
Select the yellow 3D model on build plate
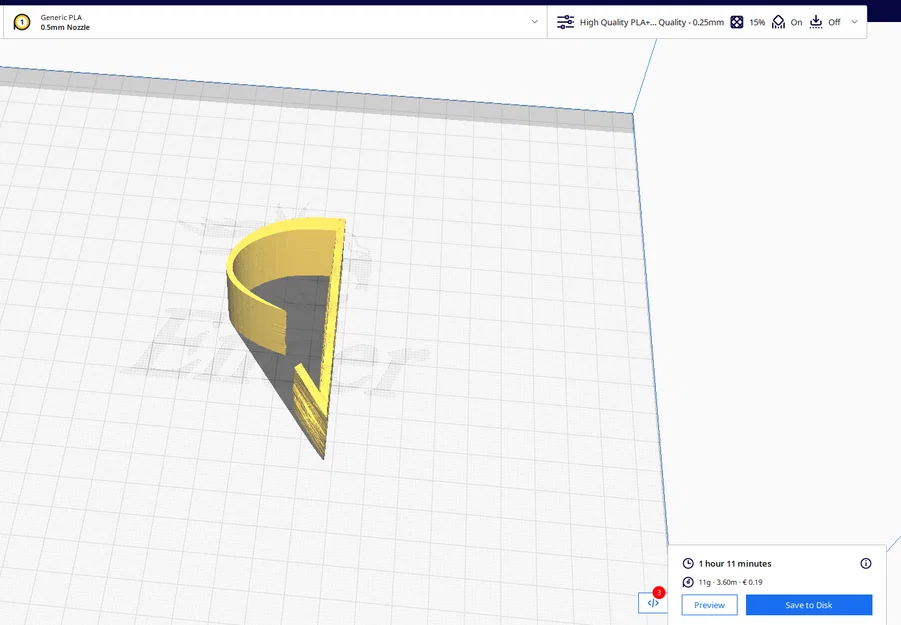click(287, 336)
